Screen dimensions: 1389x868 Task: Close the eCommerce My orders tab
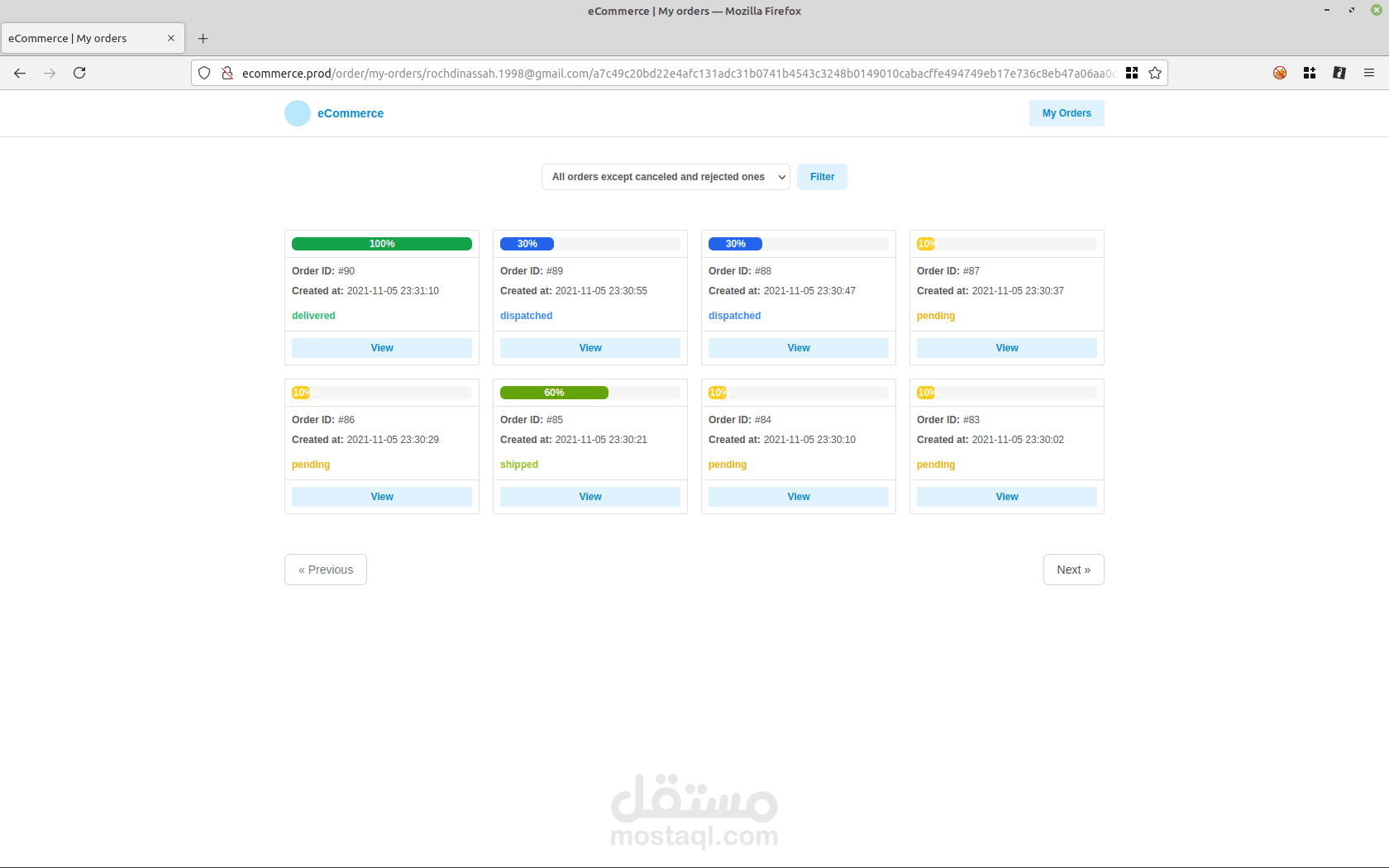171,38
